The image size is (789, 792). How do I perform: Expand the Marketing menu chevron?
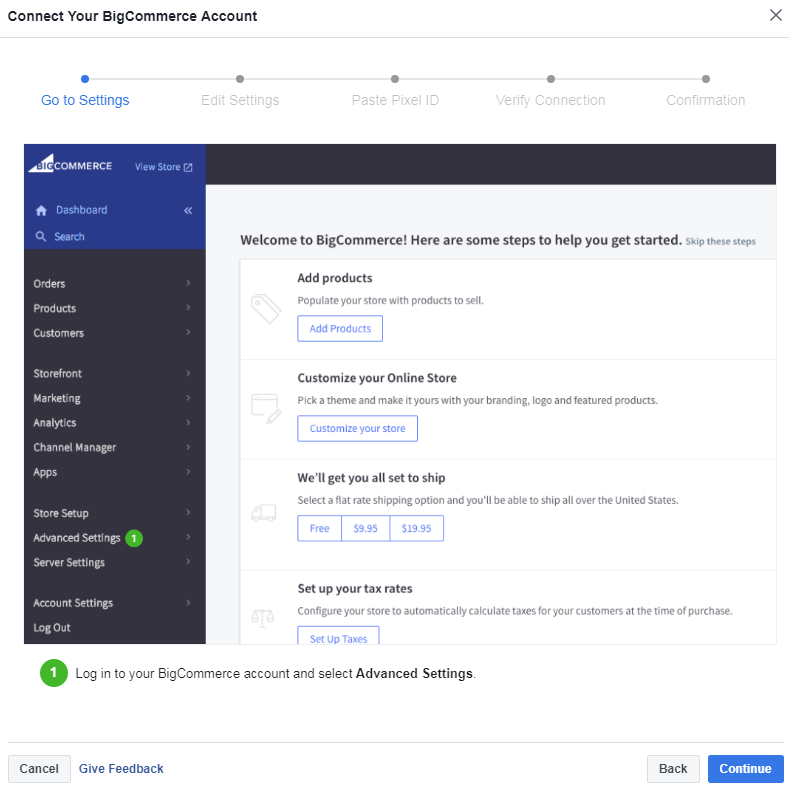coord(188,398)
